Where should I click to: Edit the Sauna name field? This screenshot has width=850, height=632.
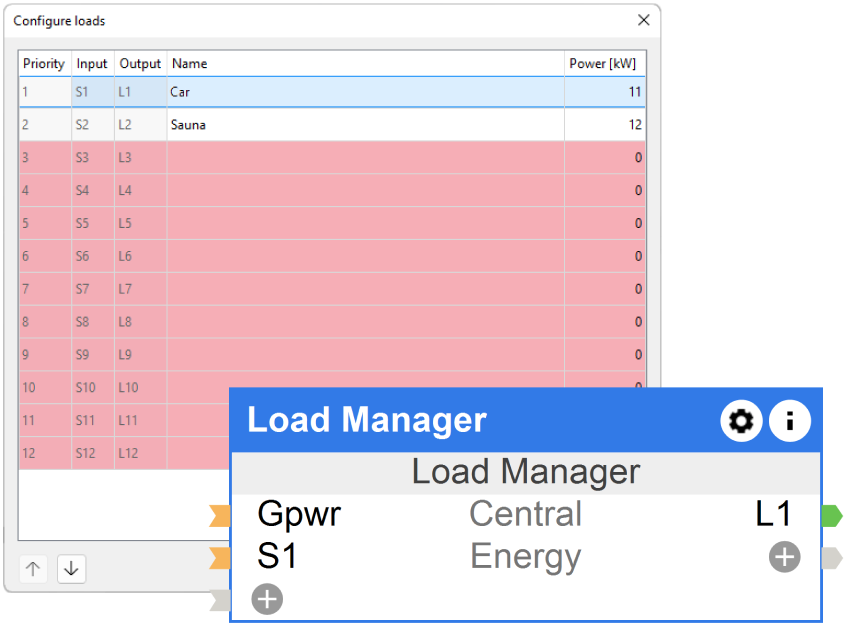(x=365, y=125)
